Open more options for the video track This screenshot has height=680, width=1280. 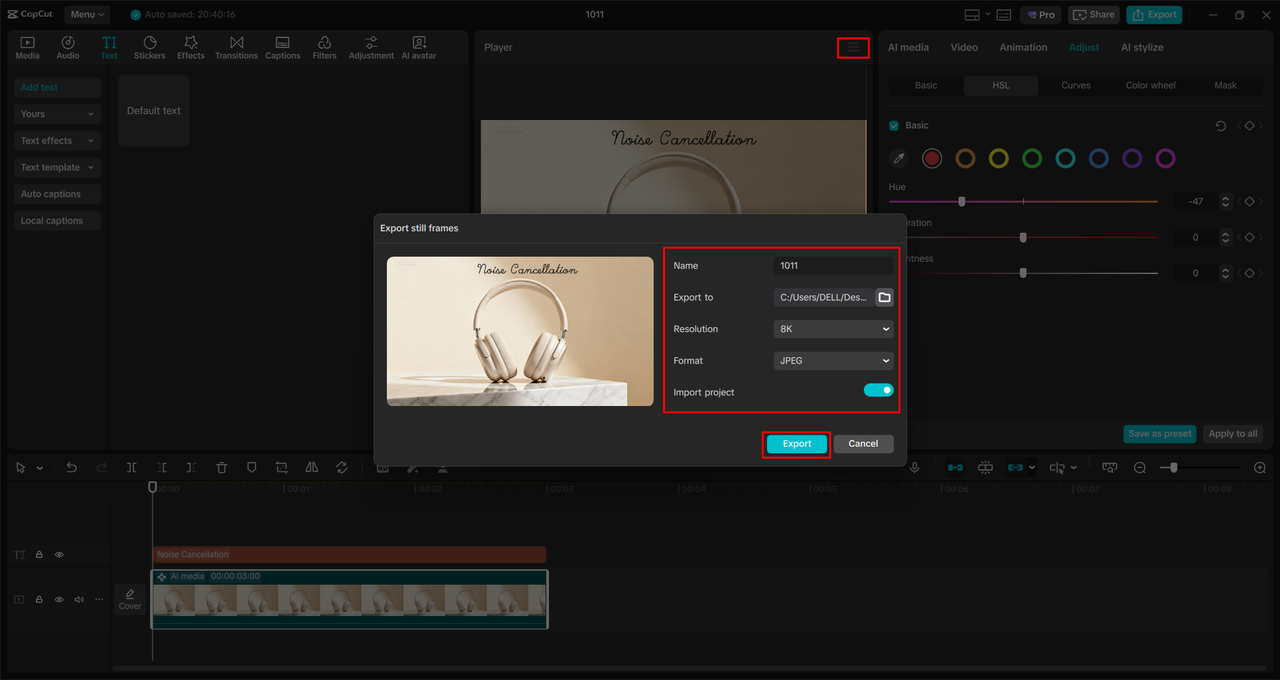point(98,599)
